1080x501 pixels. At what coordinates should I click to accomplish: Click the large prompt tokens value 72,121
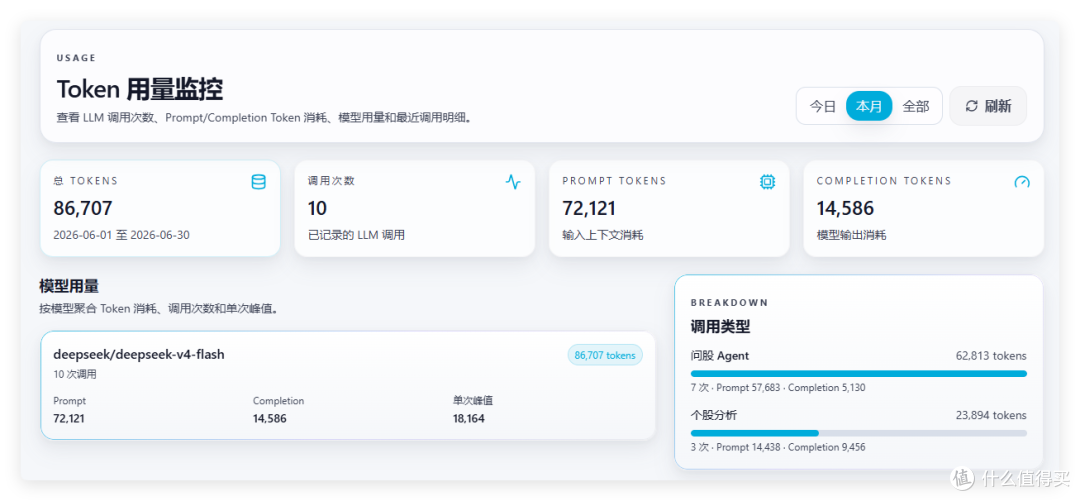pos(589,208)
